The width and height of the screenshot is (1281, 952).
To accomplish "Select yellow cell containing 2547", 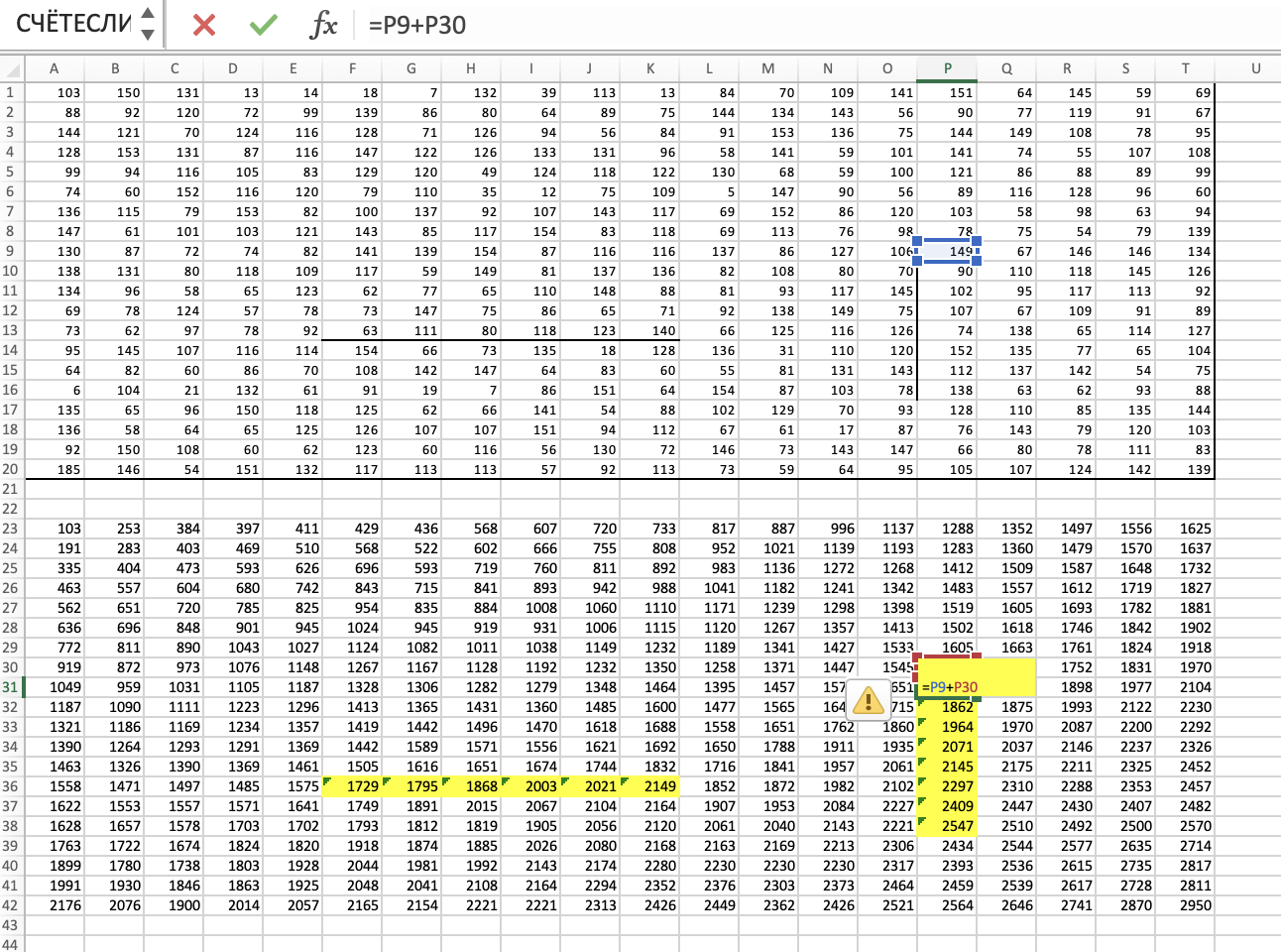I will (x=948, y=826).
